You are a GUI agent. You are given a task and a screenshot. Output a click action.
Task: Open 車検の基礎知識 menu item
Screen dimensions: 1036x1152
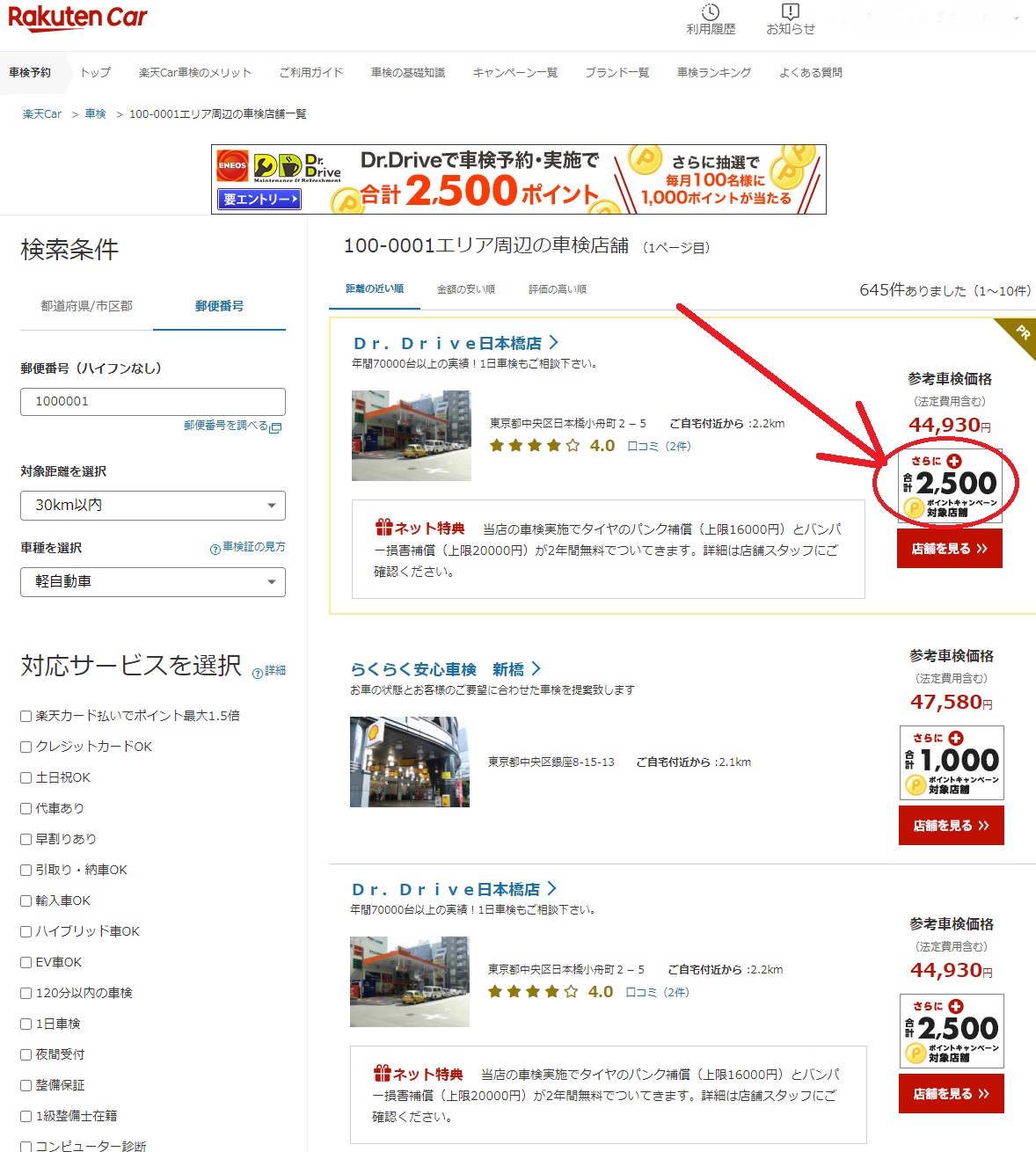coord(408,72)
